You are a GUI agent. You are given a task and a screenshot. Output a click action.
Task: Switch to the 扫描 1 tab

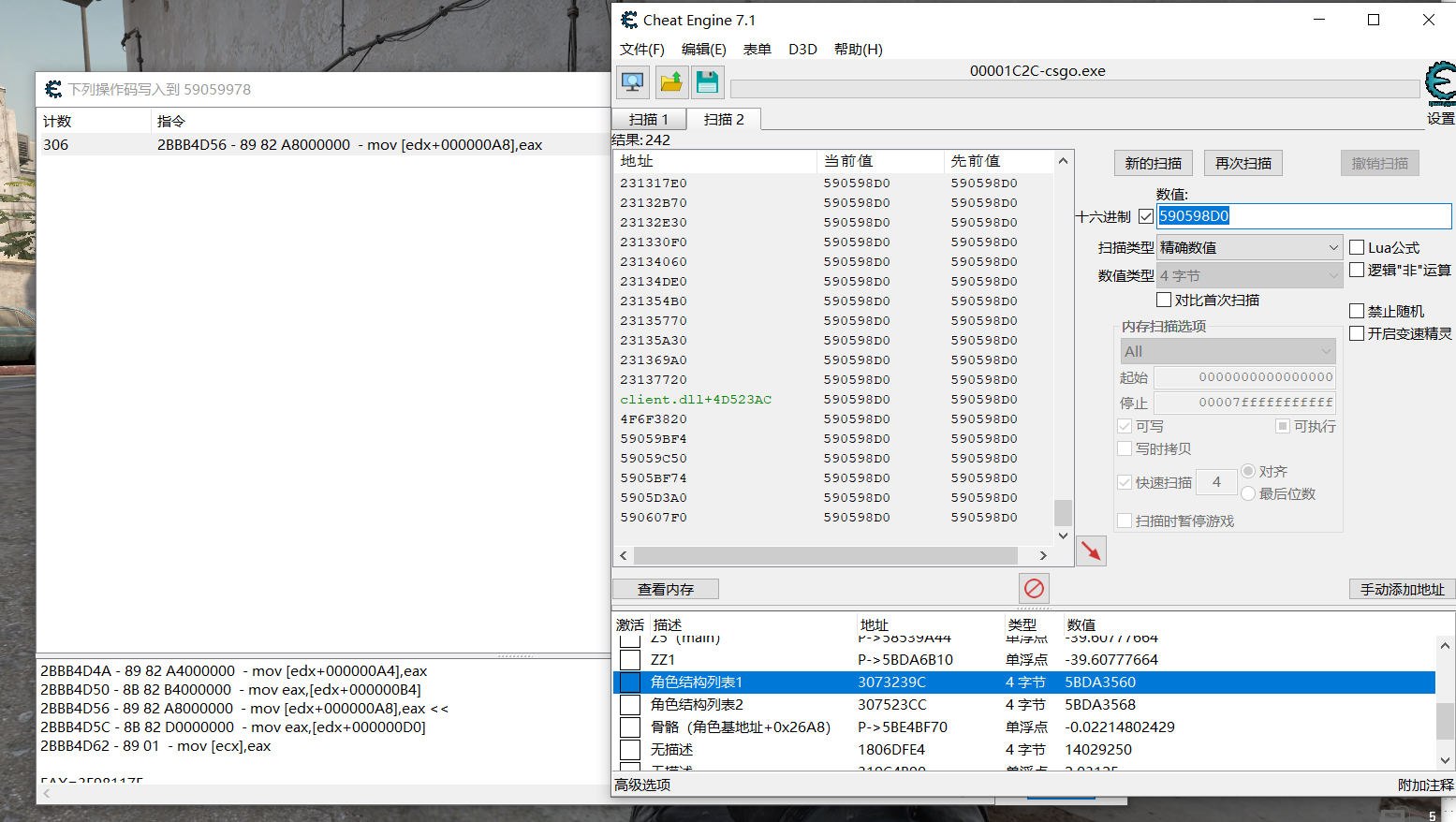point(649,119)
